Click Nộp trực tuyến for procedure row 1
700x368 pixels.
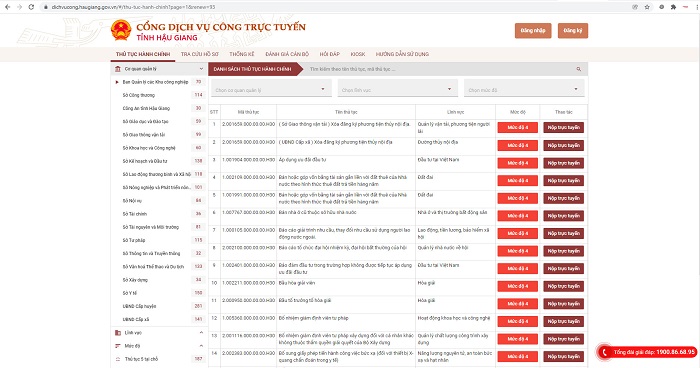[563, 127]
